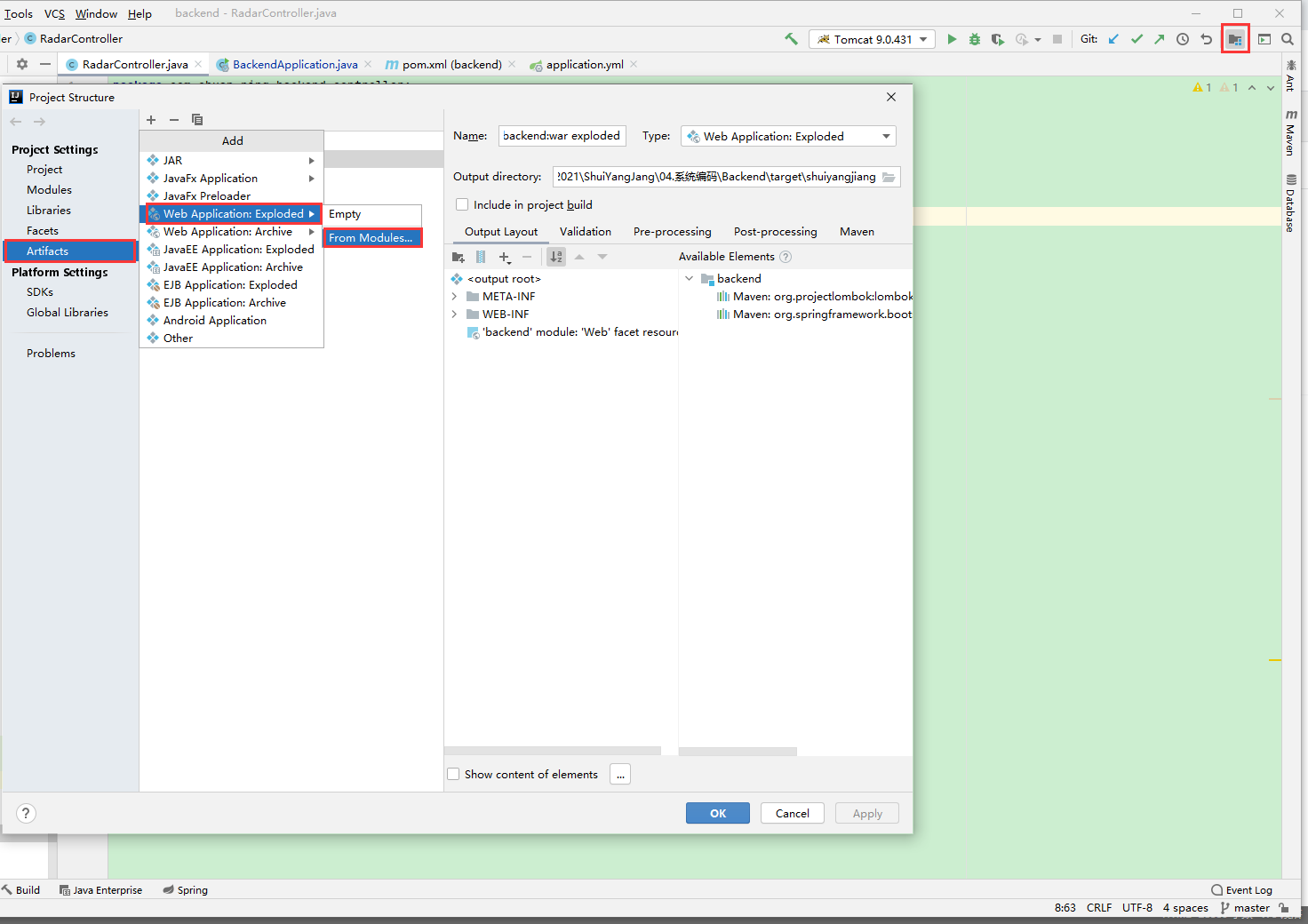The height and width of the screenshot is (924, 1308).
Task: Open Maven side tool window
Action: tap(1291, 133)
